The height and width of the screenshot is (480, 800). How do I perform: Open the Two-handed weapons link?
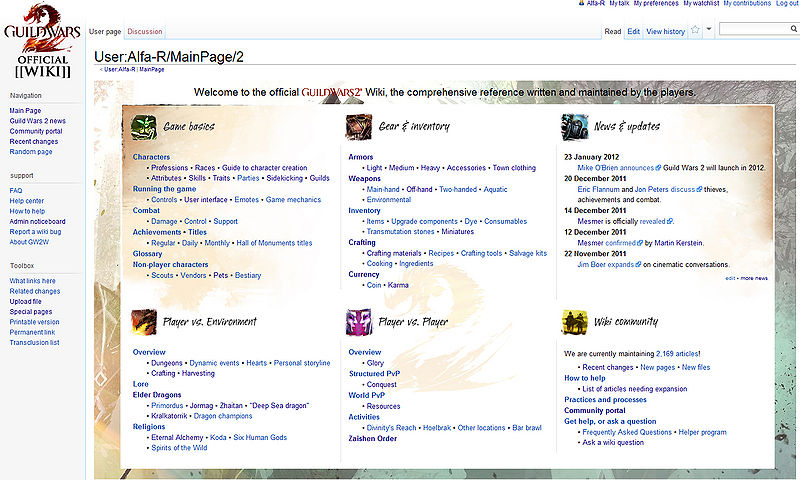click(458, 189)
